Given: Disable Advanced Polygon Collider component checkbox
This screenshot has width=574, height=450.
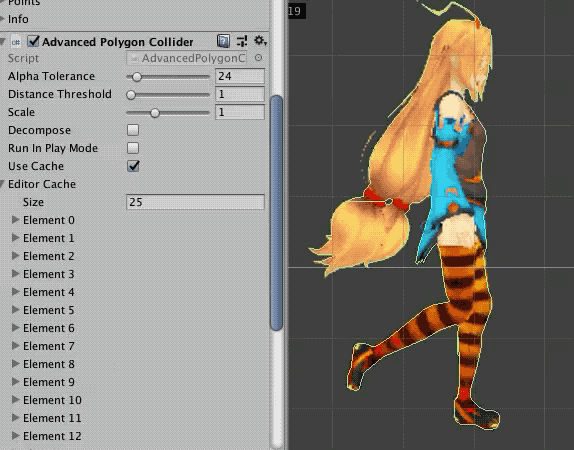Looking at the screenshot, I should [x=33, y=41].
